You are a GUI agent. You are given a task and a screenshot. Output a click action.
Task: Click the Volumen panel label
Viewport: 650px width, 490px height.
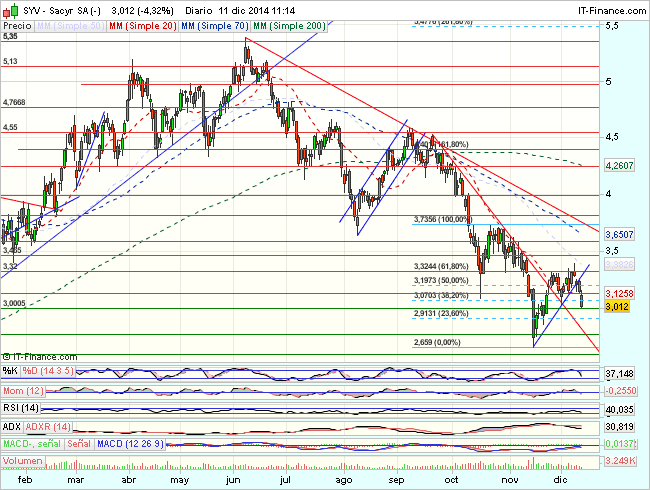[23, 461]
